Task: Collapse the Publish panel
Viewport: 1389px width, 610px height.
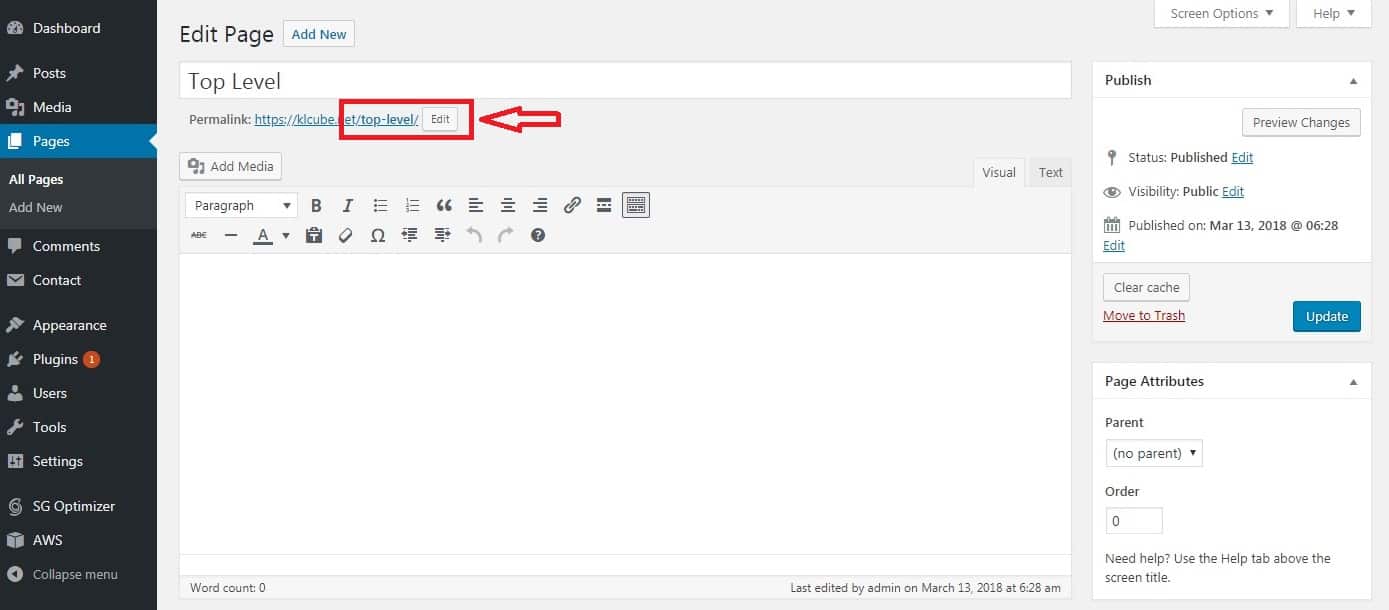Action: 1354,80
